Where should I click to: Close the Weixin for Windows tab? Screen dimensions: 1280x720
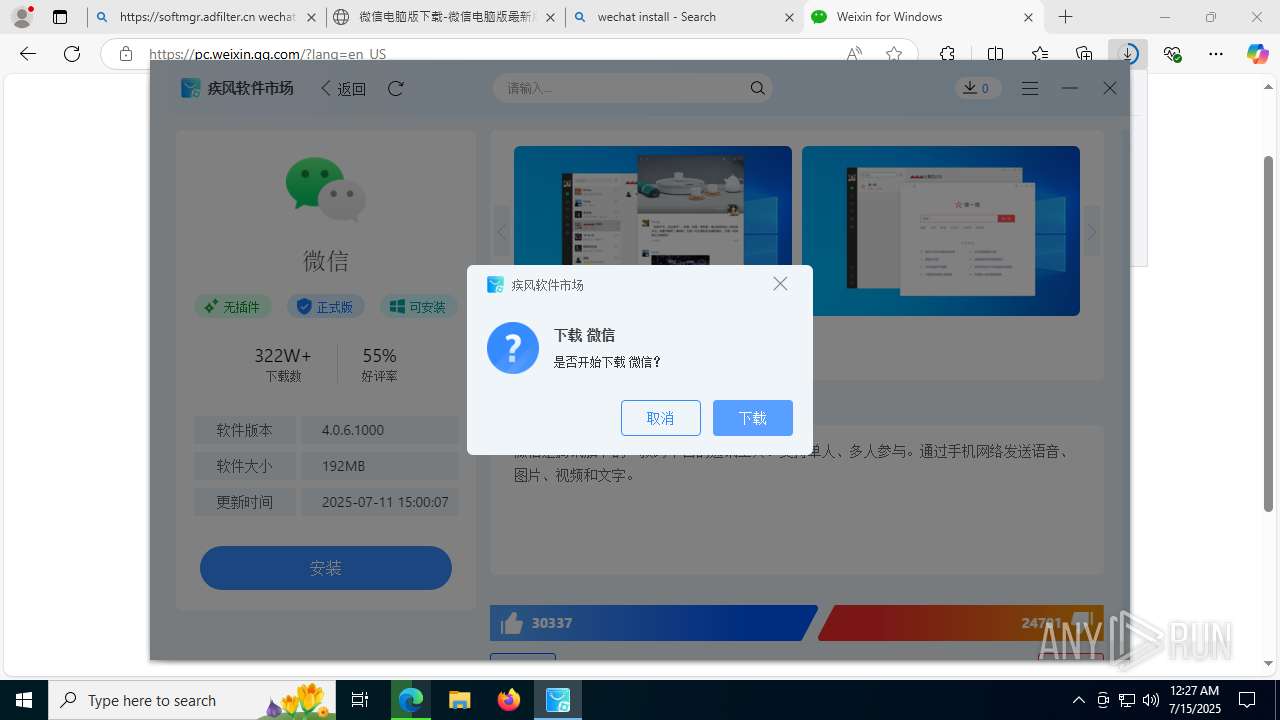coord(1028,17)
